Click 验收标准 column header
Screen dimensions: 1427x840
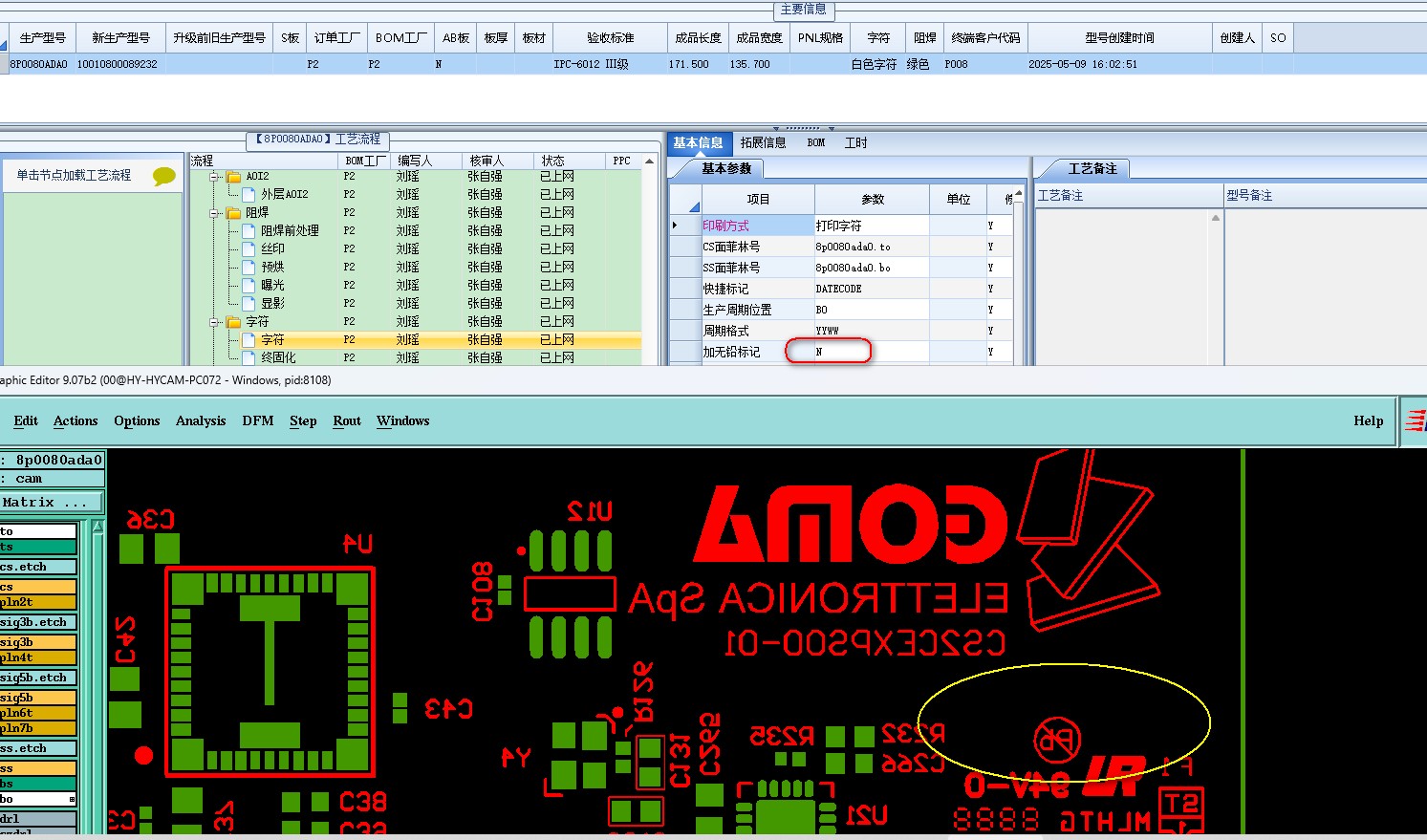click(x=610, y=38)
